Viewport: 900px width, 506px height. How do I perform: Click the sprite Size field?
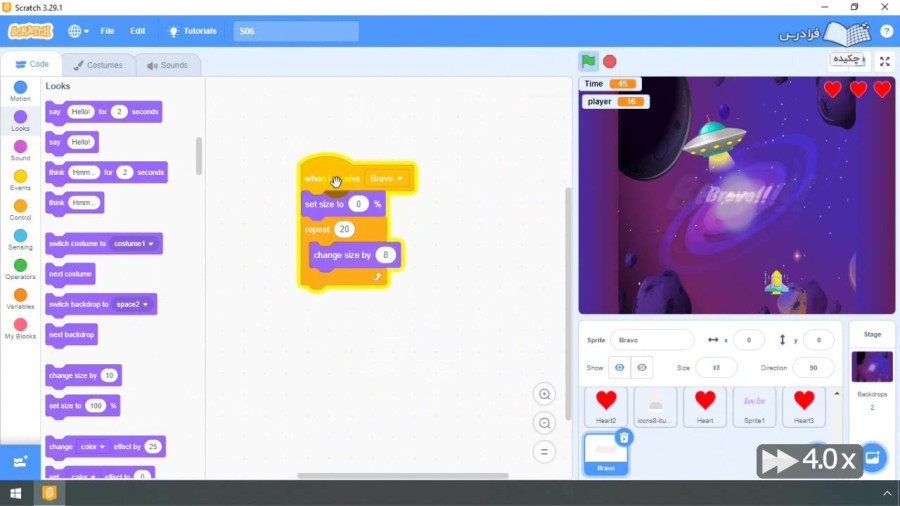tap(716, 368)
